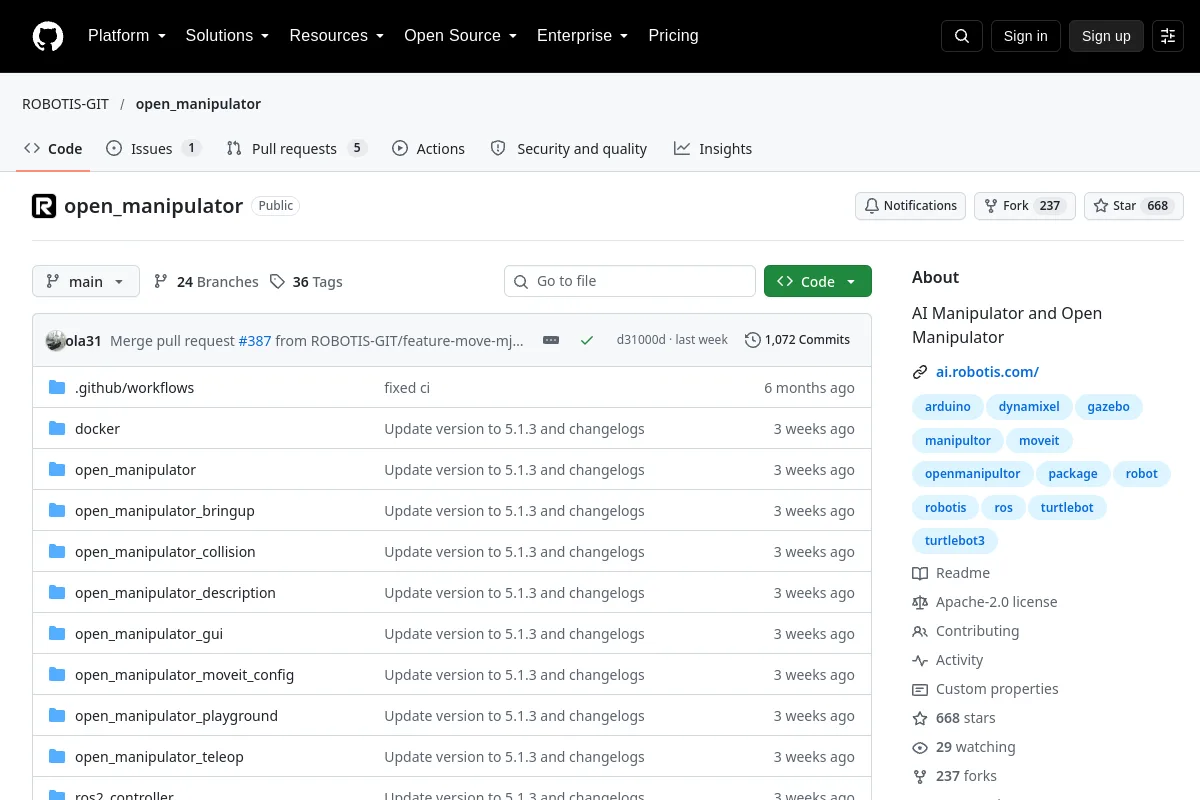Go to the Pricing page
The width and height of the screenshot is (1200, 800).
(673, 36)
